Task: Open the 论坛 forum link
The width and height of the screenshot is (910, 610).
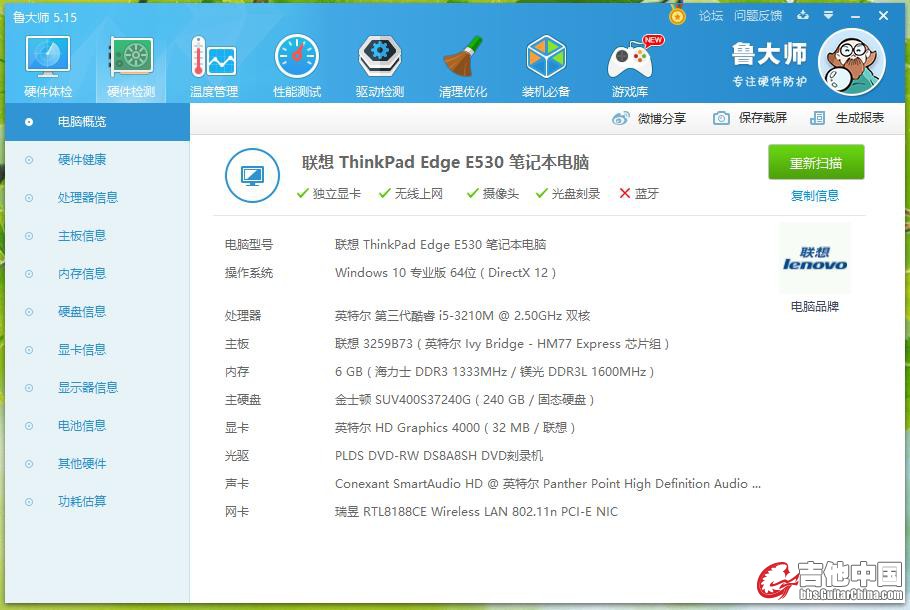Action: [x=711, y=16]
